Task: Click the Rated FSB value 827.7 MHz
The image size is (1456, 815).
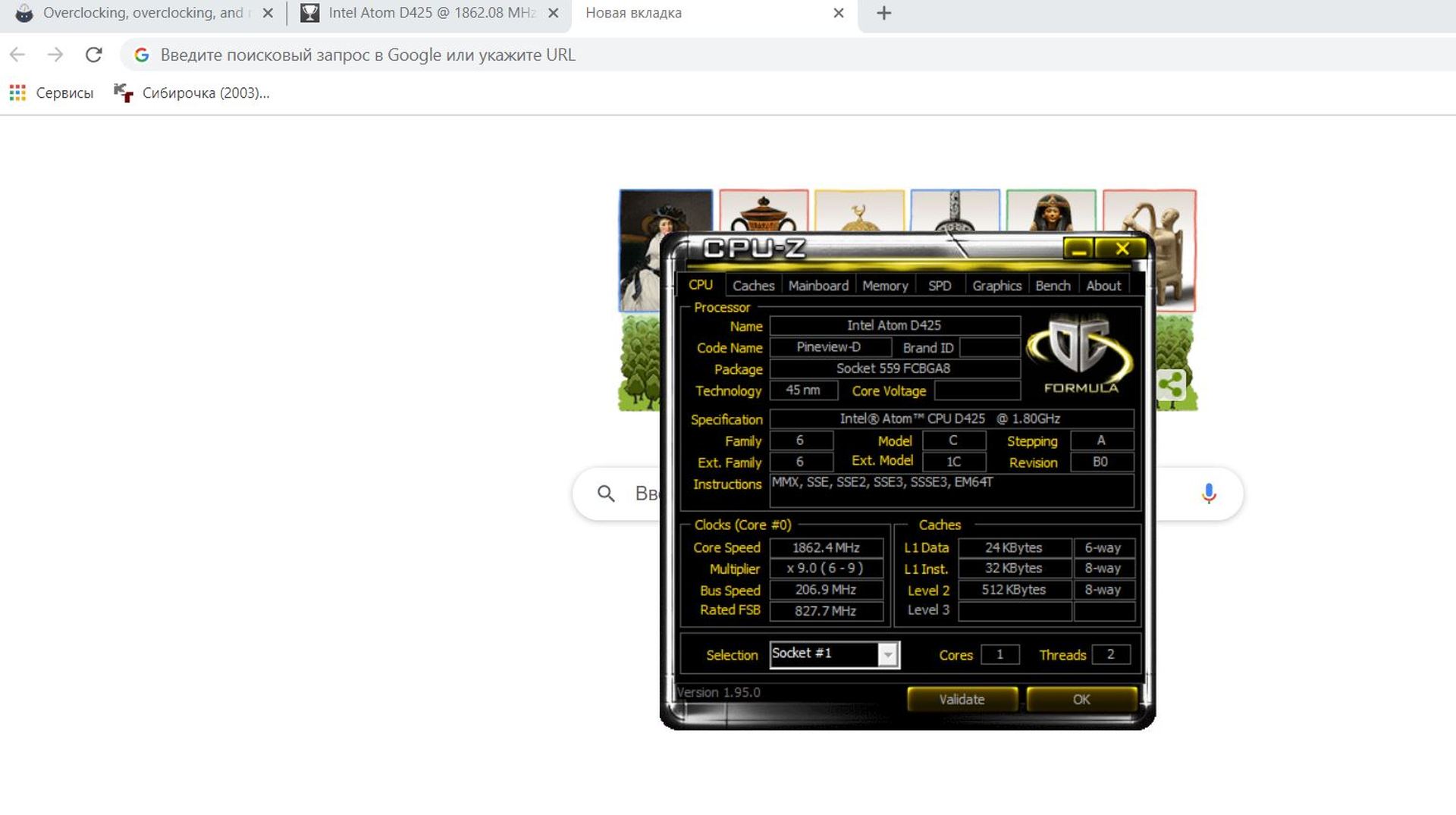Action: pos(827,611)
